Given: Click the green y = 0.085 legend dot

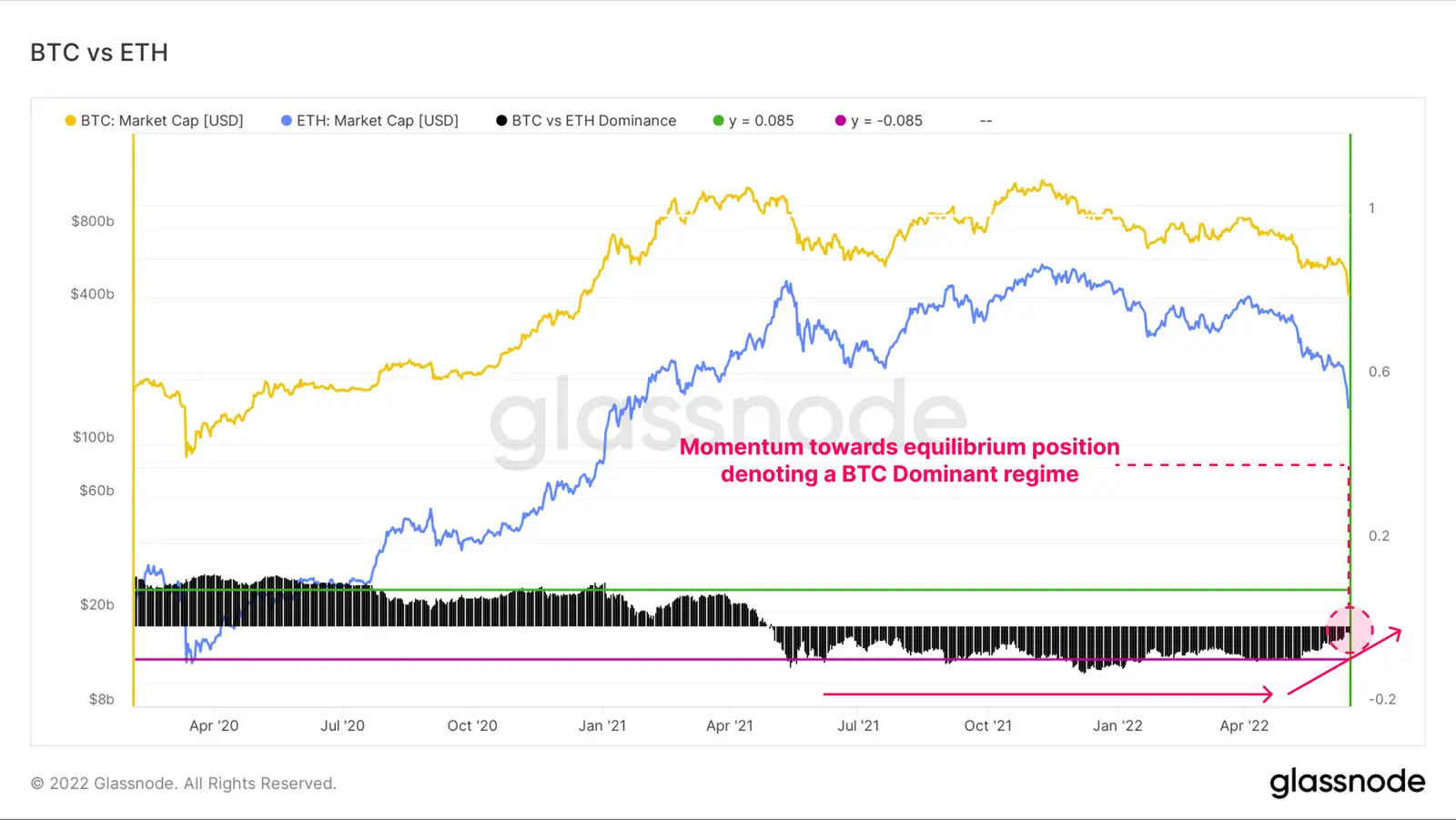Looking at the screenshot, I should [718, 121].
